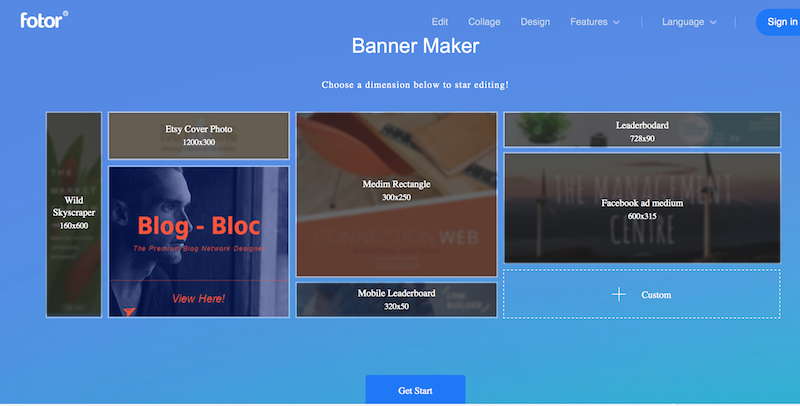Choose the Mobile Leaderboard 320x50 template
The width and height of the screenshot is (800, 406).
coord(396,299)
